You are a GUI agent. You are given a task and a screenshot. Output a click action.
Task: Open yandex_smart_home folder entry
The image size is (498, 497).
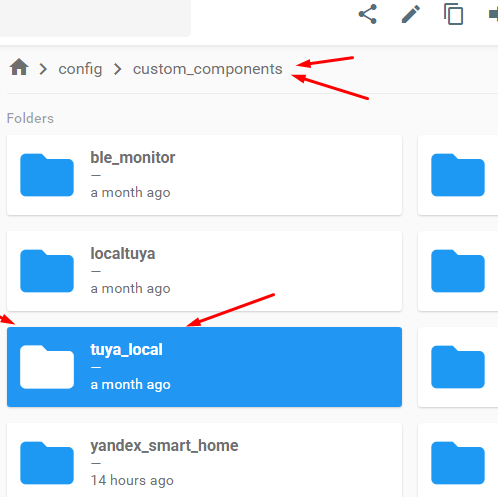[x=204, y=460]
